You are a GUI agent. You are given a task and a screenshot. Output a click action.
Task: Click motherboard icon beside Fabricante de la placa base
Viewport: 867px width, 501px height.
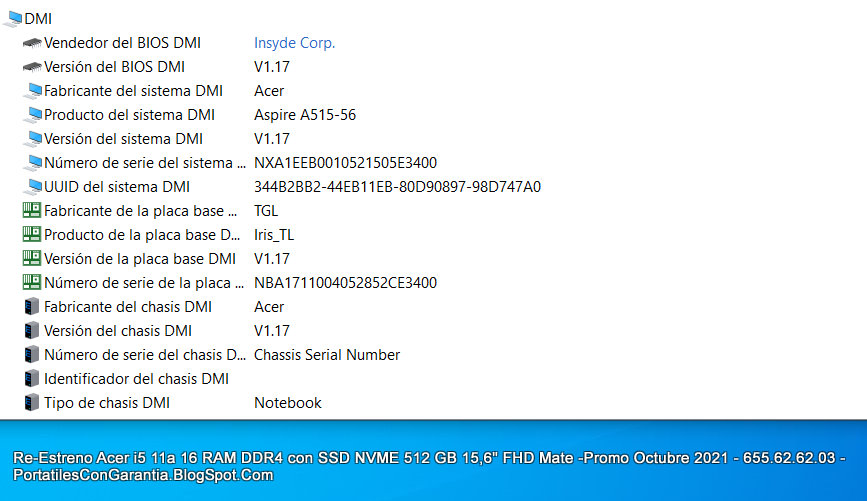32,210
